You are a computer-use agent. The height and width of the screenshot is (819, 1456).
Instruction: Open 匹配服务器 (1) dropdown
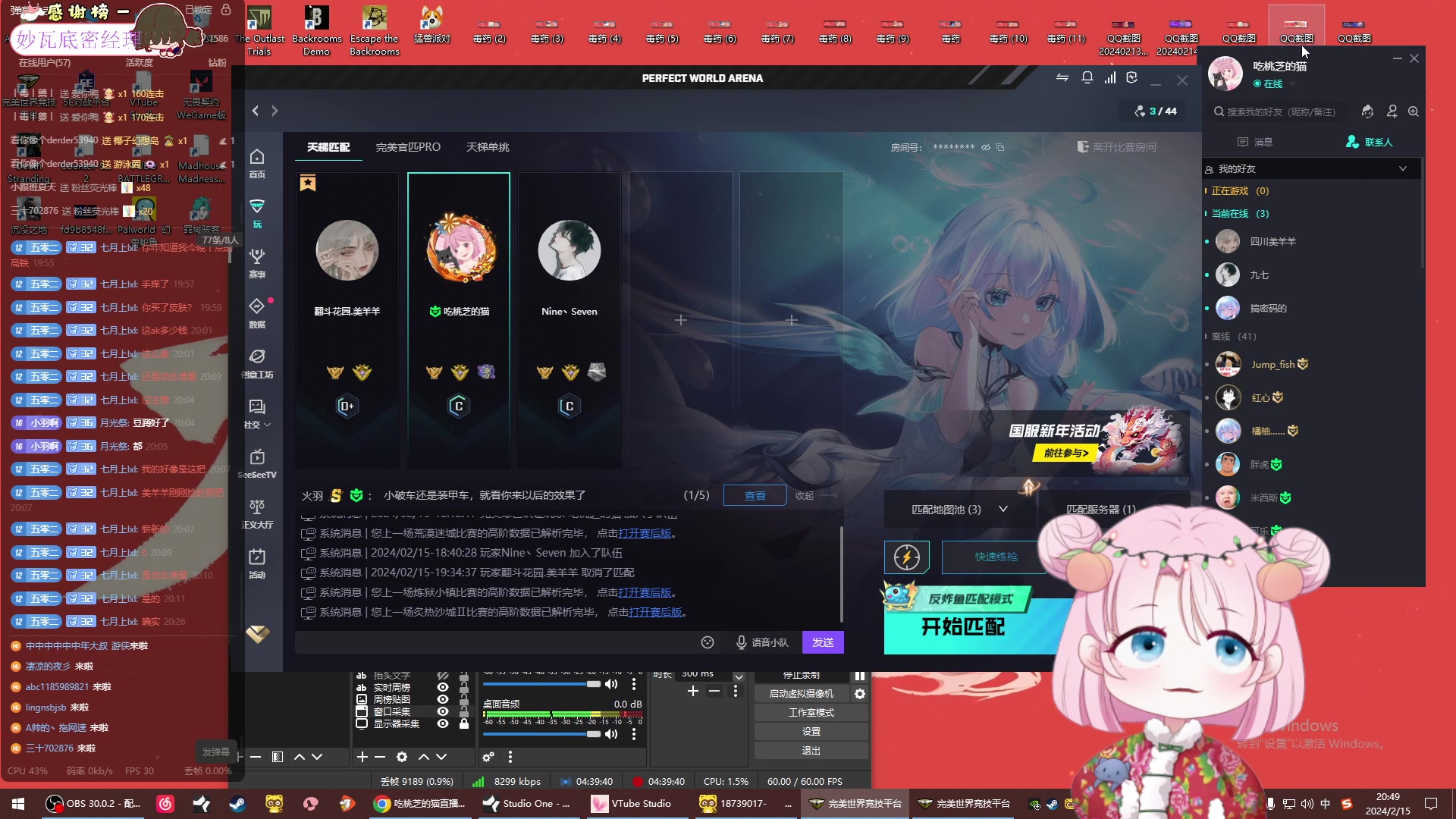(x=1101, y=510)
